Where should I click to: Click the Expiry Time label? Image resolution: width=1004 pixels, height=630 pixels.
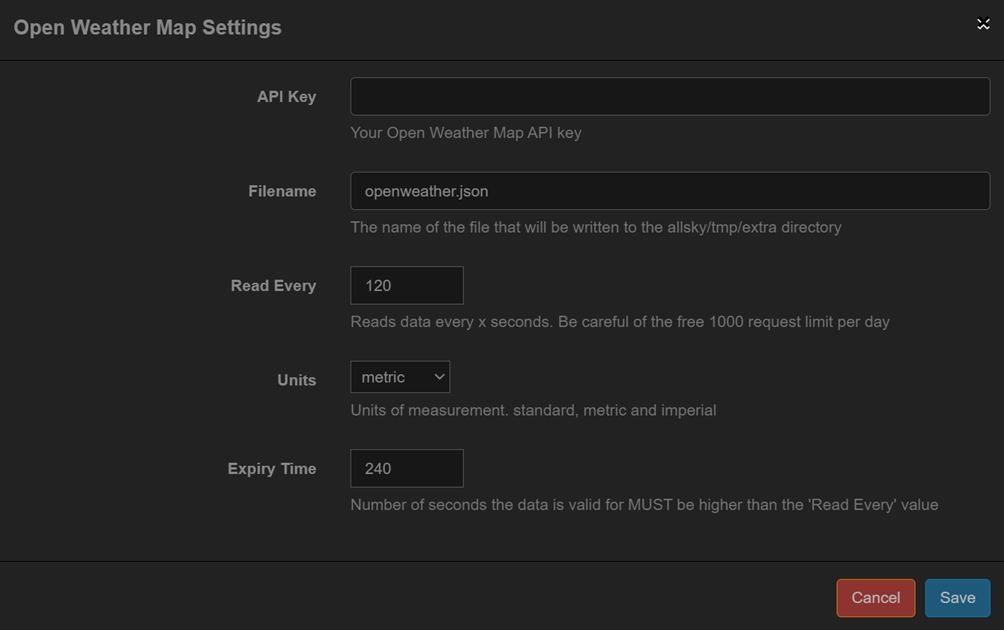pyautogui.click(x=271, y=469)
